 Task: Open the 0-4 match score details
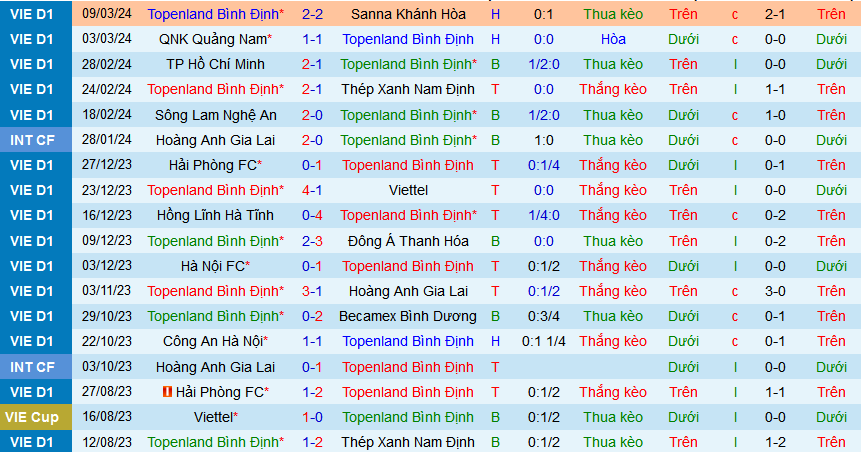coord(311,215)
